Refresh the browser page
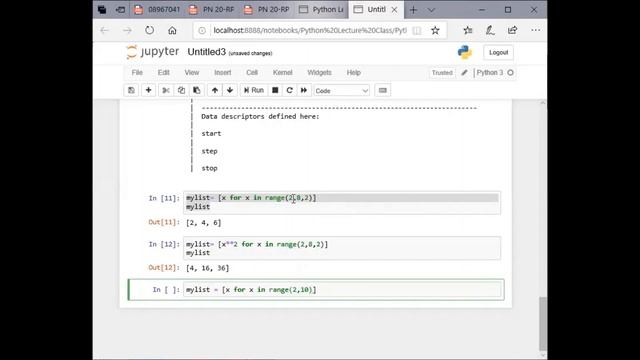This screenshot has width=640, height=360. pos(150,30)
